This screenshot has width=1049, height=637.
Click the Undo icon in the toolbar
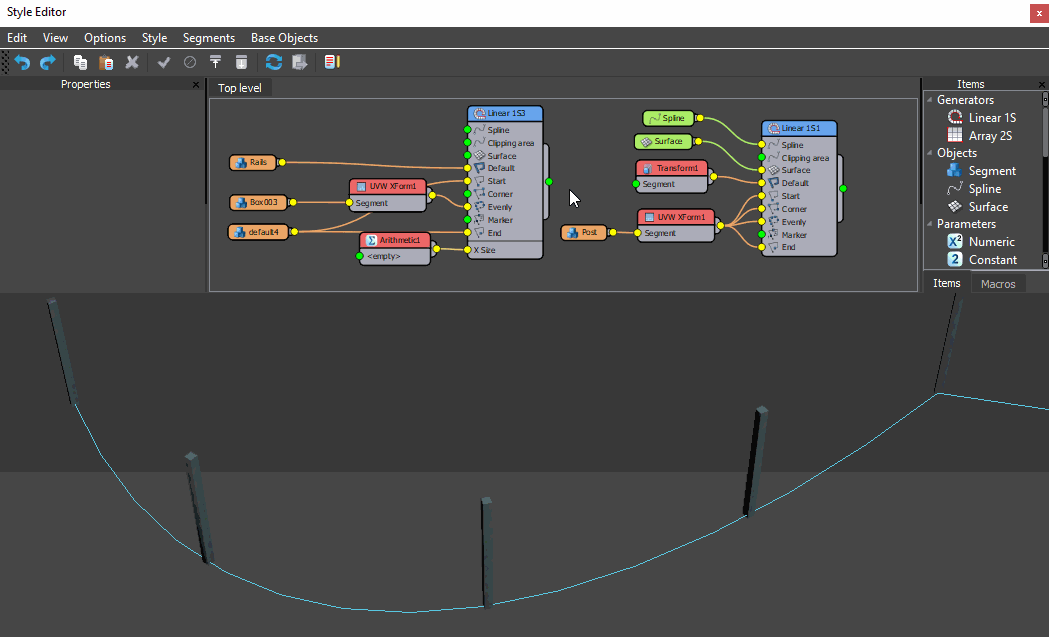pyautogui.click(x=21, y=62)
